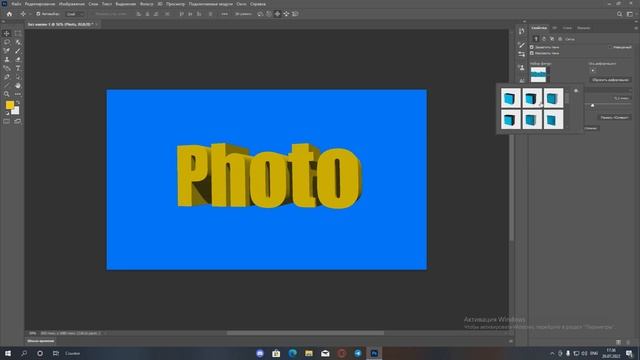The height and width of the screenshot is (360, 640).
Task: Select the Lasso tool
Action: click(x=7, y=42)
